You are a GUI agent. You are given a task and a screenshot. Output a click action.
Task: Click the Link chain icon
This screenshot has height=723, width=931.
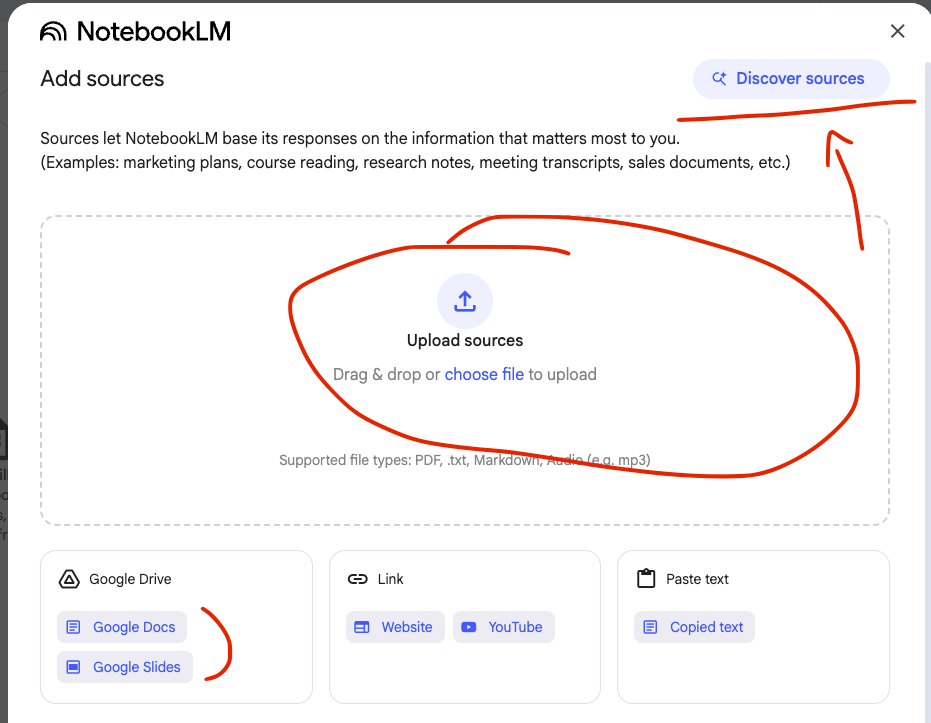[357, 579]
